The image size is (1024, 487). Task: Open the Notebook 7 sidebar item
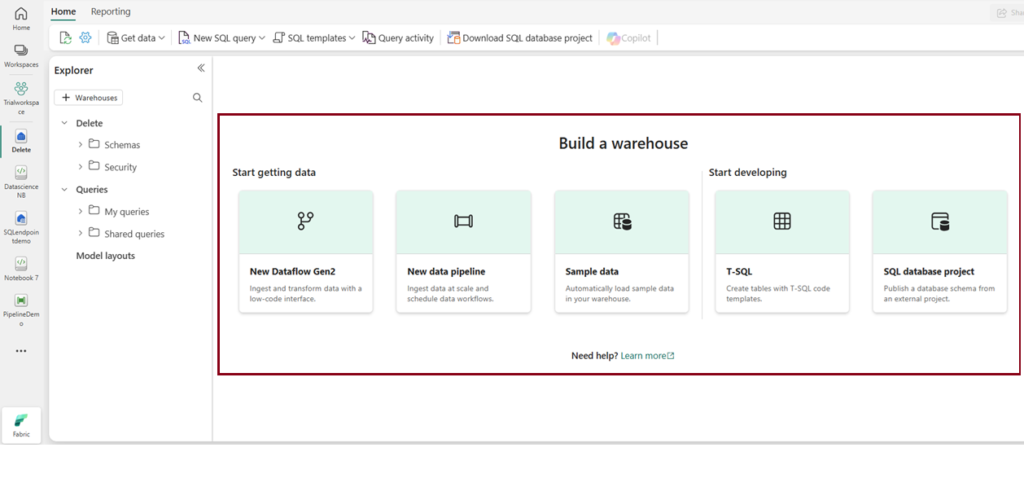point(21,268)
